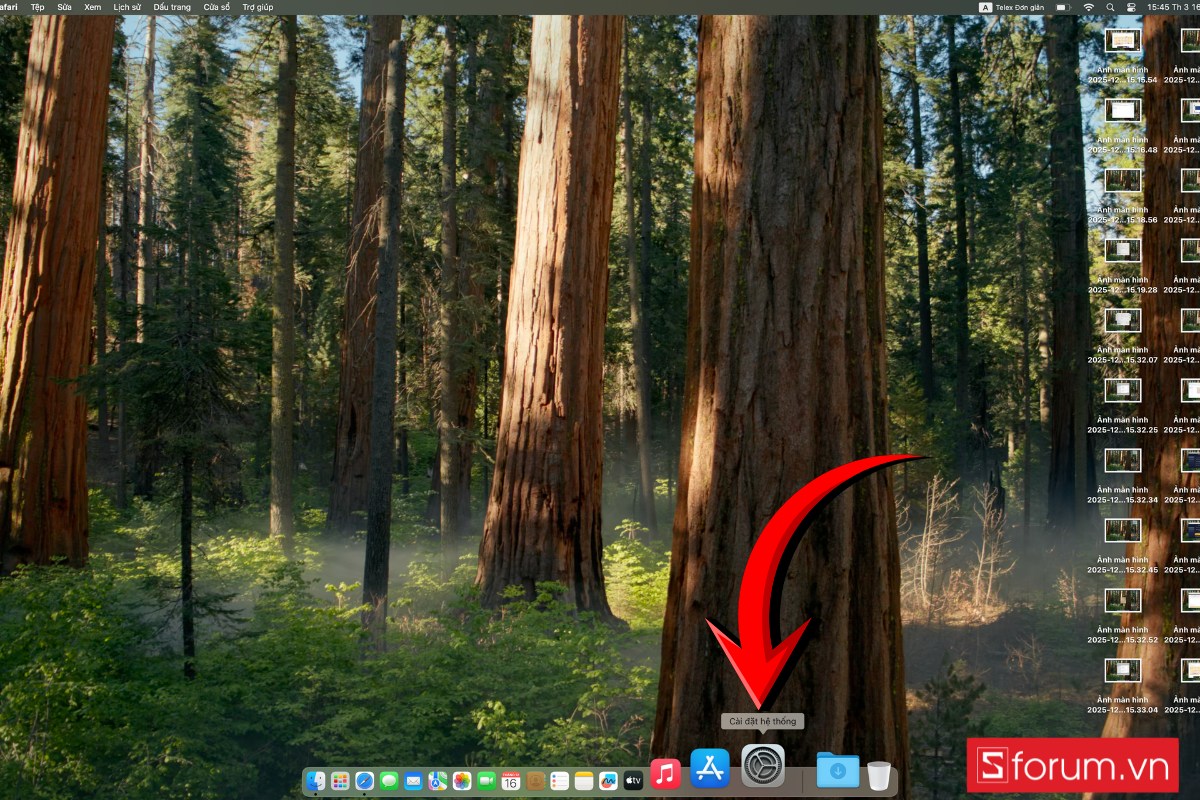Open the Lịch sử menu
This screenshot has width=1200, height=800.
pos(127,7)
